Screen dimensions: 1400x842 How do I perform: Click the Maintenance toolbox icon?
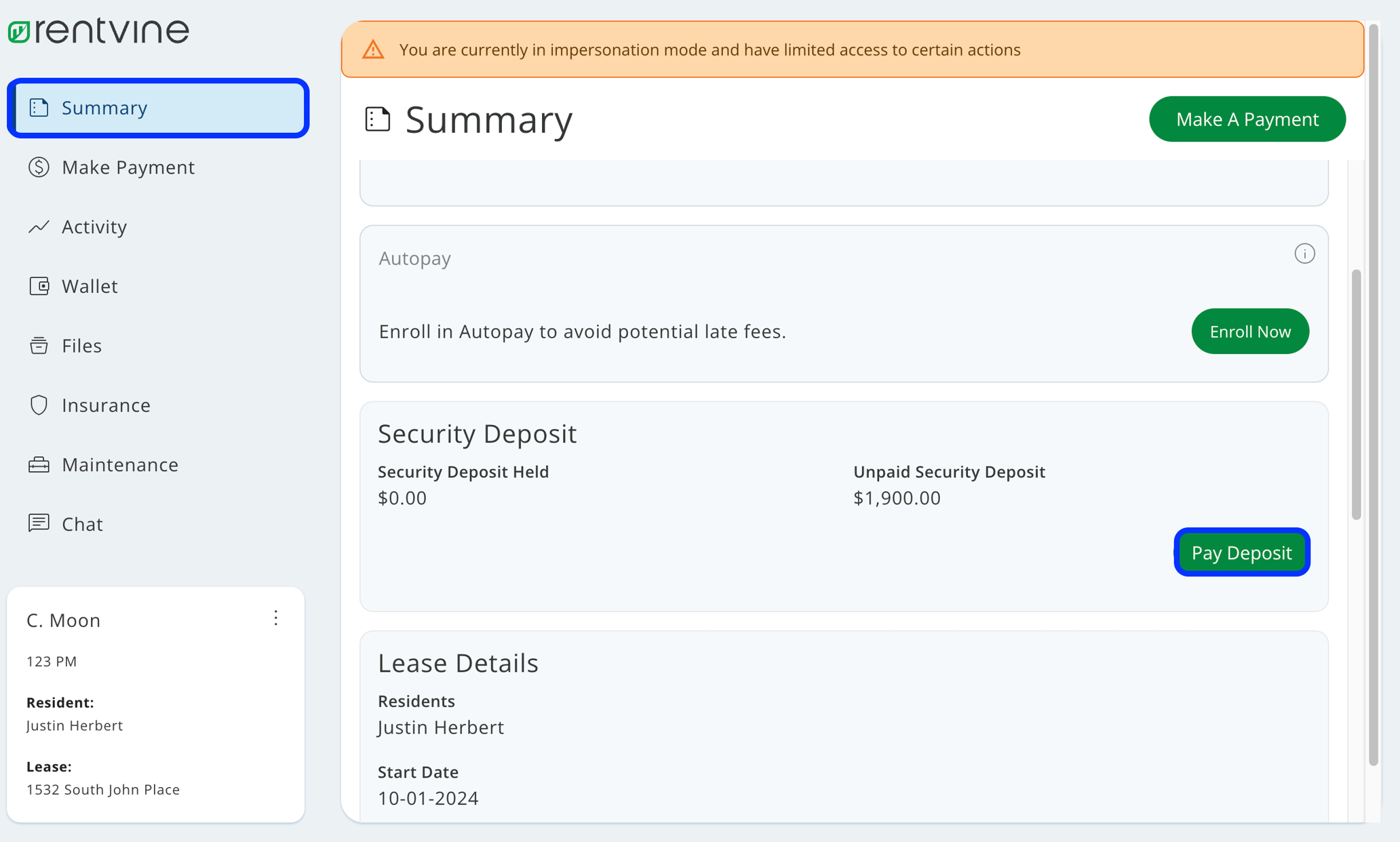click(39, 464)
